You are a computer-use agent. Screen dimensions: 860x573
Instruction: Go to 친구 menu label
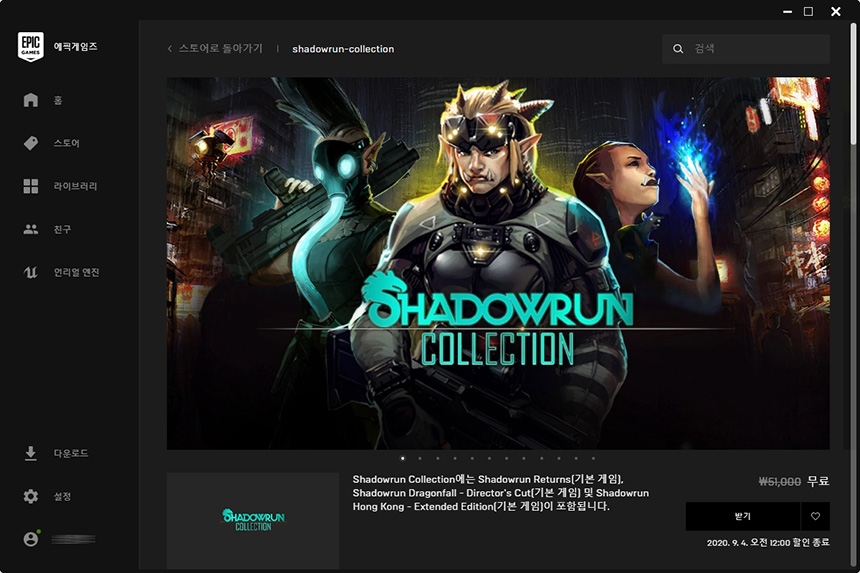click(62, 229)
